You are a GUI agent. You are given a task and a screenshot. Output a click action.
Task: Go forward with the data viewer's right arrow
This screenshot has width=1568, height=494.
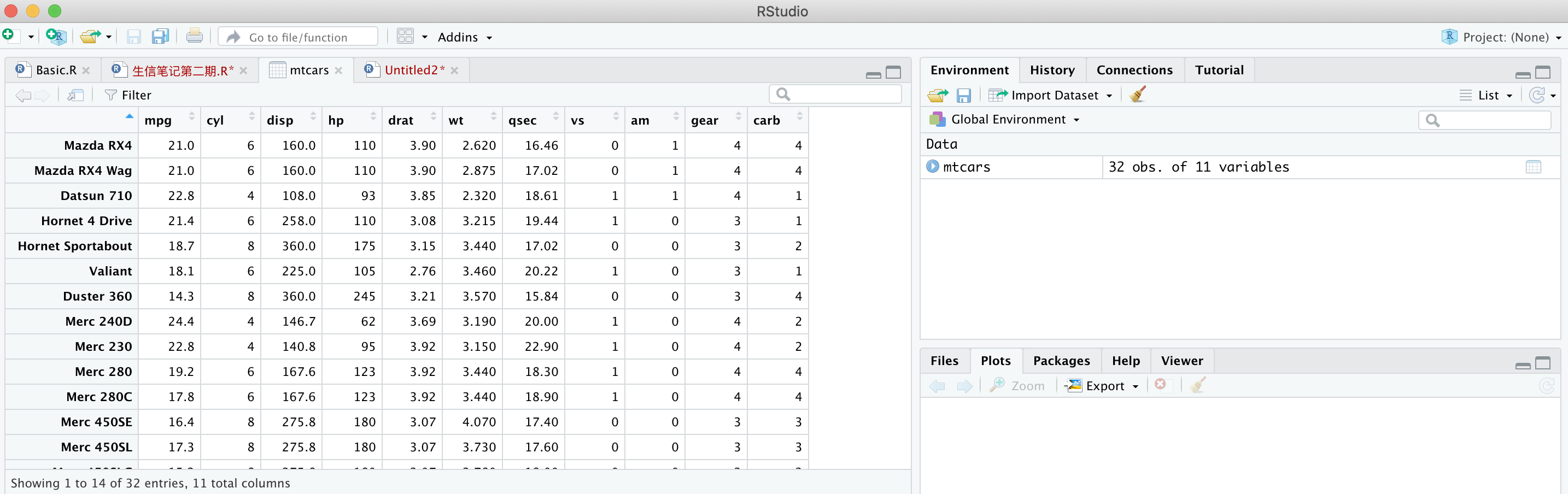42,95
